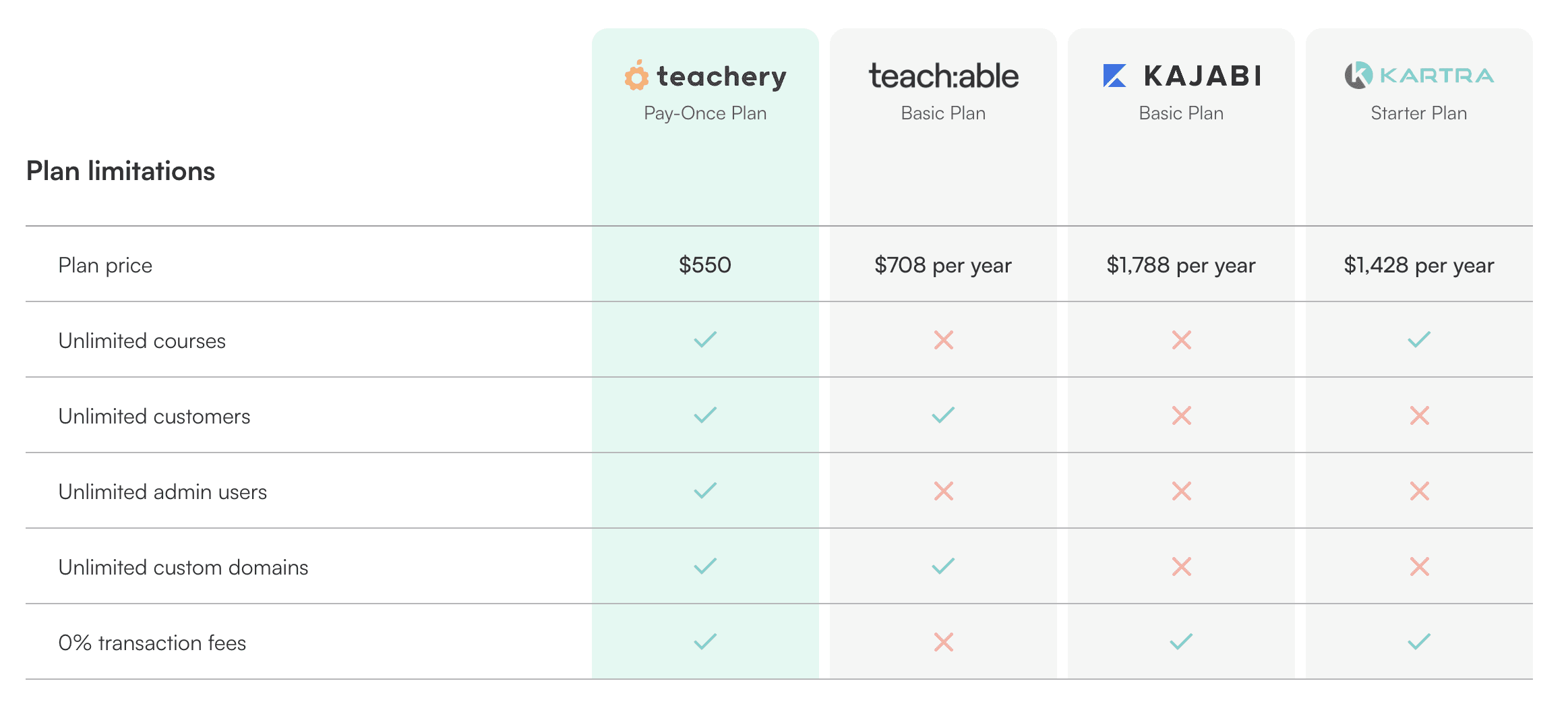Click Kartra's Unlimited courses checkmark
Viewport: 1568px width, 727px height.
1419,339
